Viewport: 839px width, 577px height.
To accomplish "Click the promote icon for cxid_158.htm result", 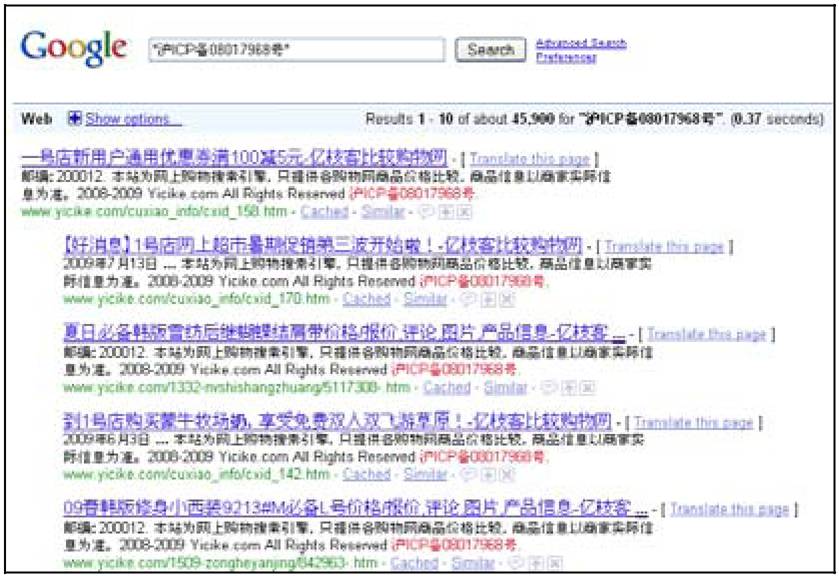I will 445,212.
